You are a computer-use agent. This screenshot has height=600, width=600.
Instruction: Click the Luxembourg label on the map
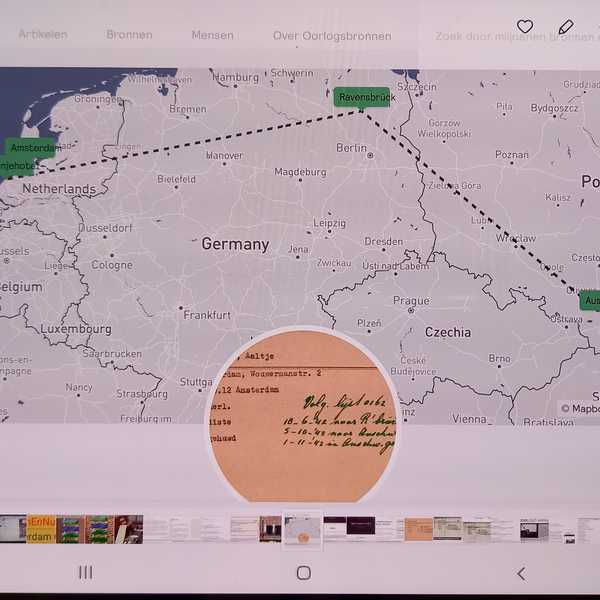(76, 329)
